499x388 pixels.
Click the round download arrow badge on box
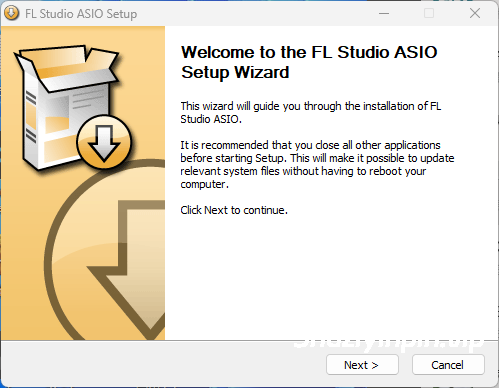[104, 142]
